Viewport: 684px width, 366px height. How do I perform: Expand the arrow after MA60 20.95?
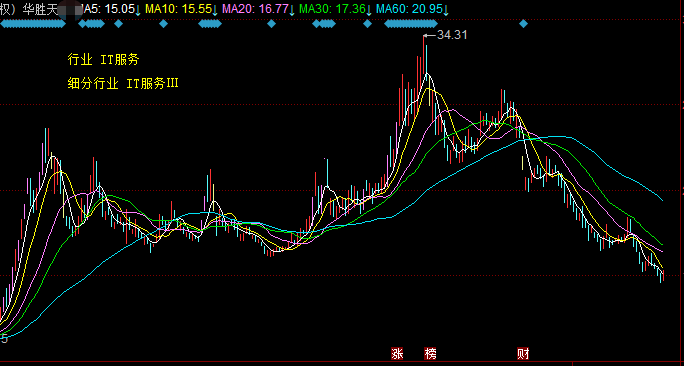coord(446,10)
